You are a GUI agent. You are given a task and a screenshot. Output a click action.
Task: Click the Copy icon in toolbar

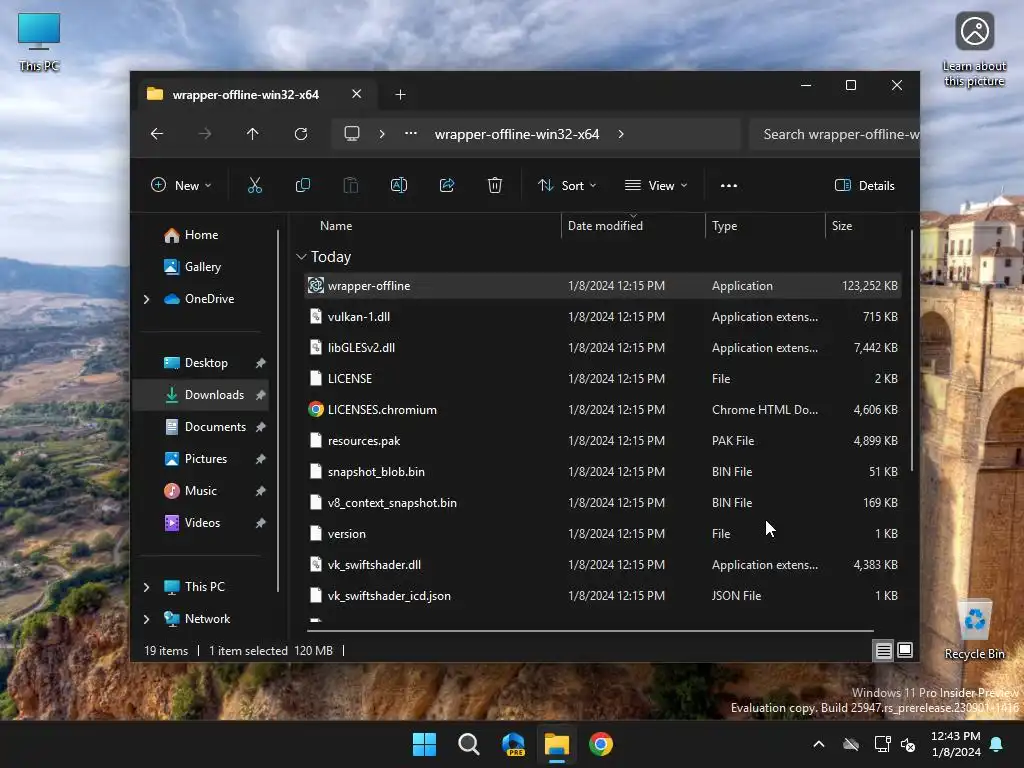pyautogui.click(x=303, y=185)
